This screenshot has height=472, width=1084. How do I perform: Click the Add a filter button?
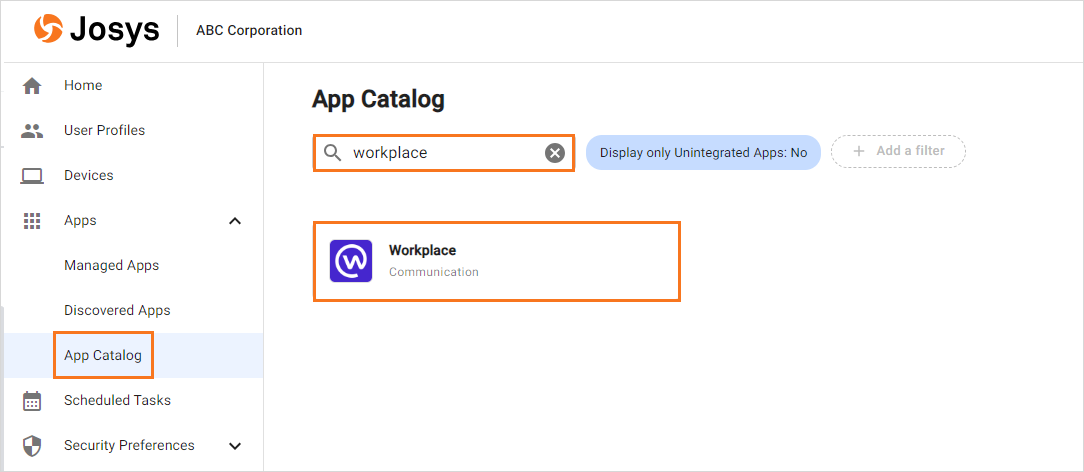(898, 151)
